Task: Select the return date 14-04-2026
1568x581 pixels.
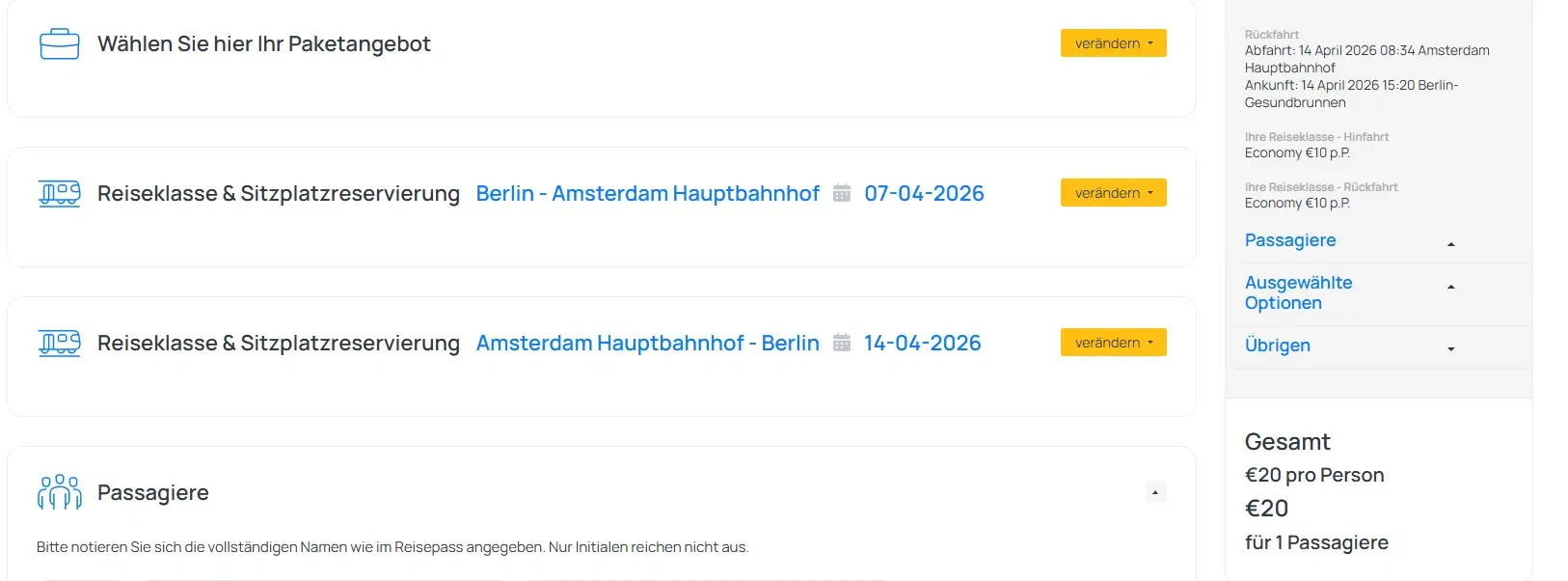Action: 922,343
